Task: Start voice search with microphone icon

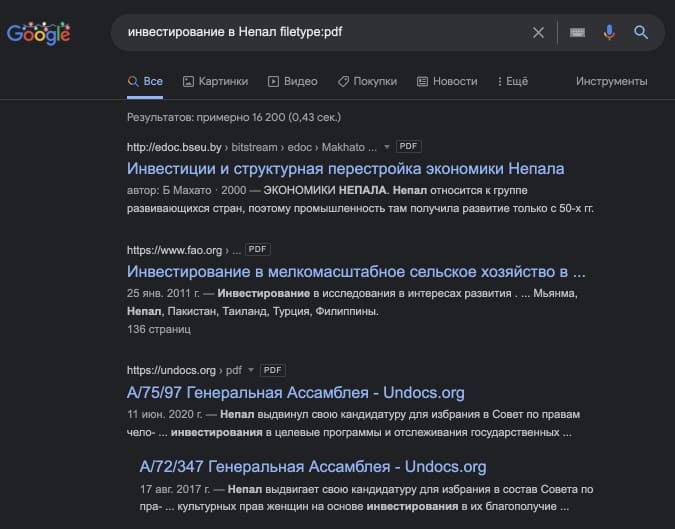Action: (609, 32)
